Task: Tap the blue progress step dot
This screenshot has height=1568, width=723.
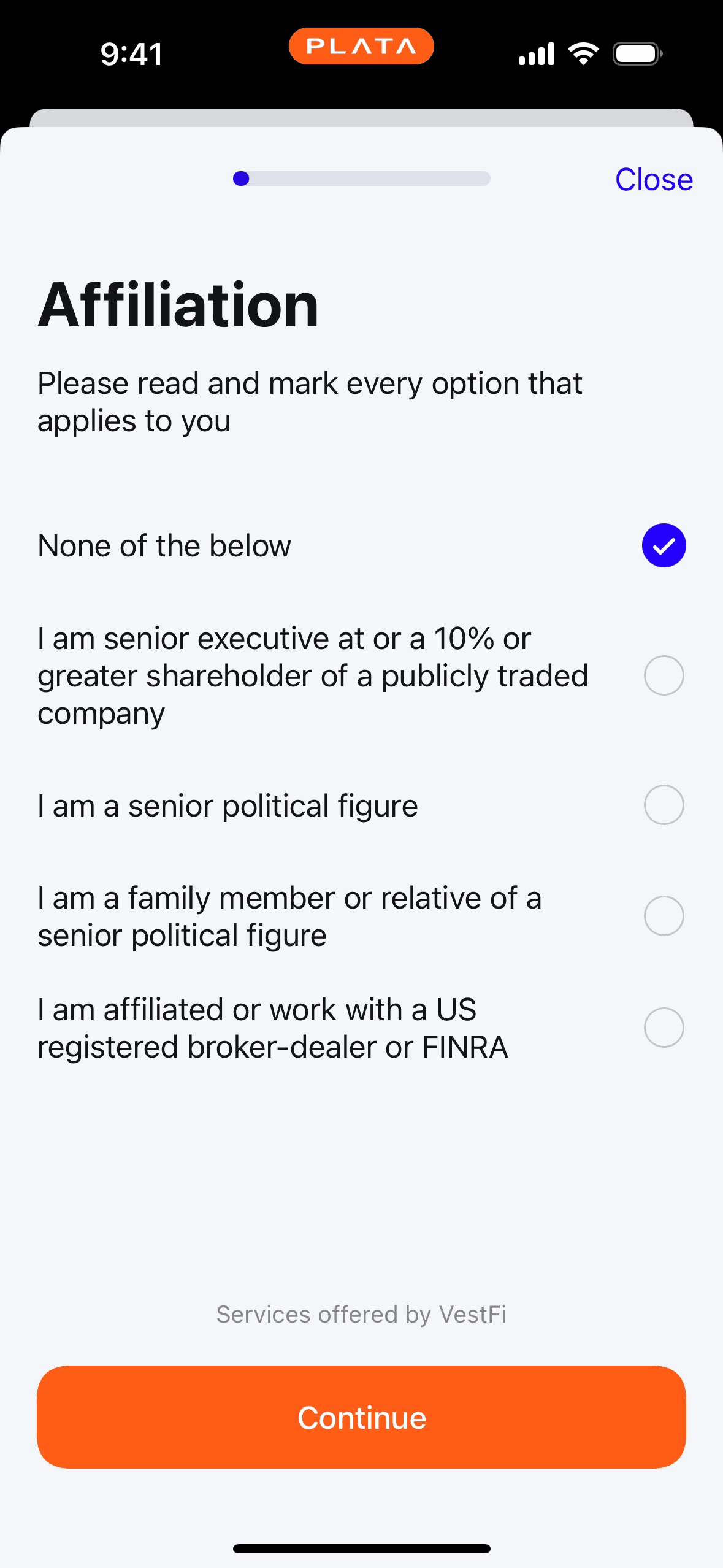Action: pos(241,179)
